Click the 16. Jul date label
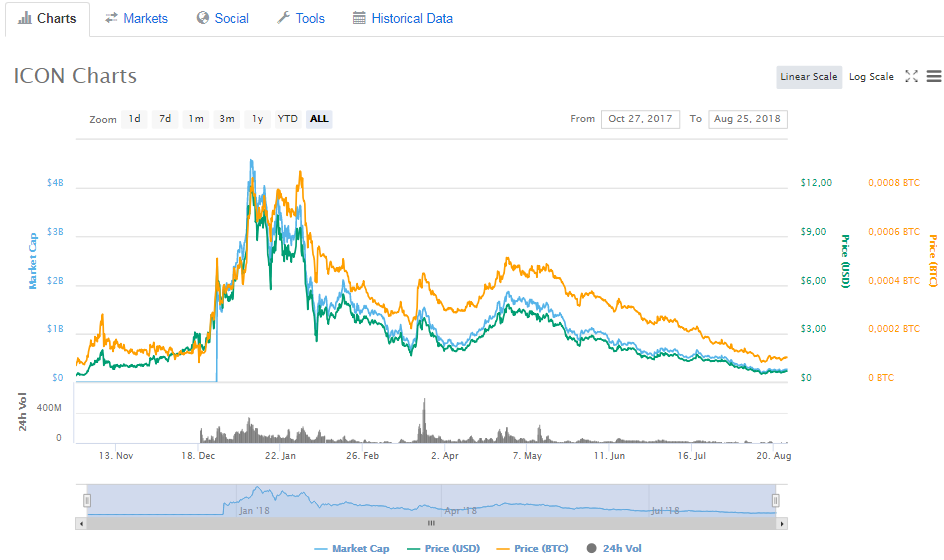The height and width of the screenshot is (560, 944). tap(692, 456)
